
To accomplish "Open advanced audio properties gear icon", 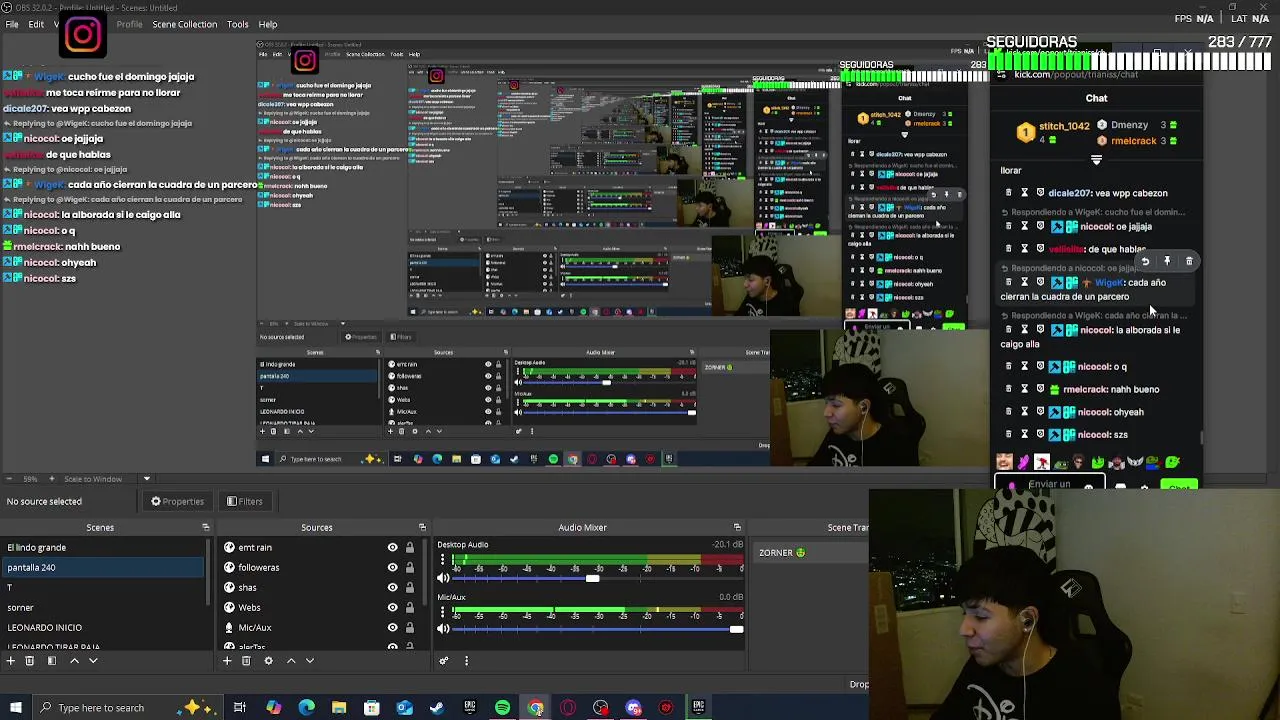I will pyautogui.click(x=444, y=661).
